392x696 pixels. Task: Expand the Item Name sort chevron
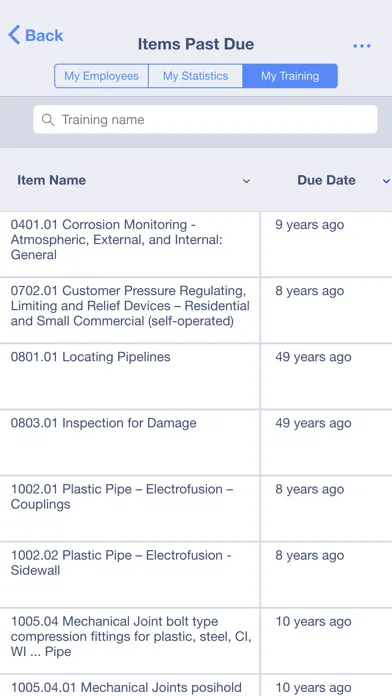pyautogui.click(x=246, y=181)
